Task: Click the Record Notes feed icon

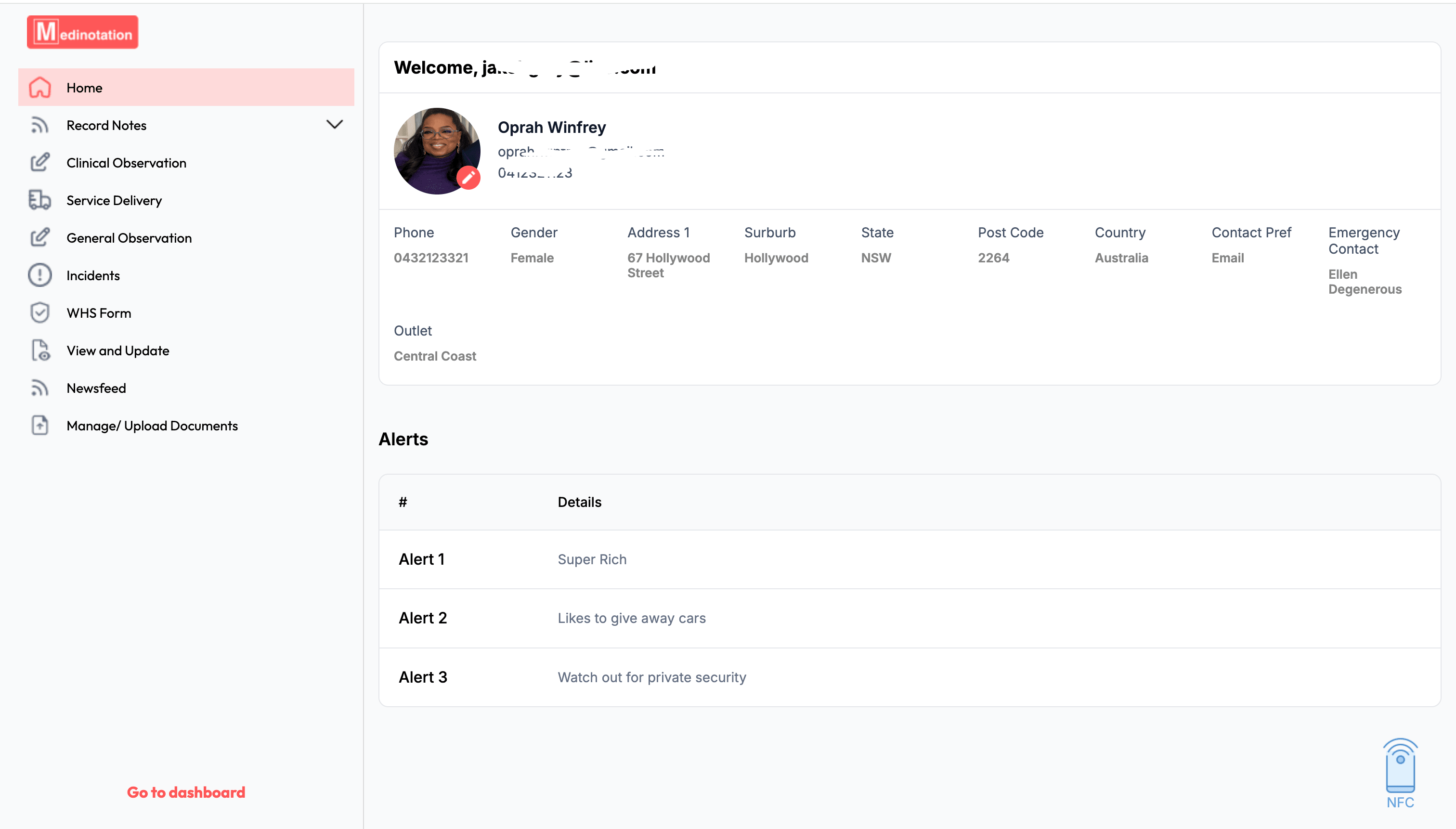Action: click(40, 125)
